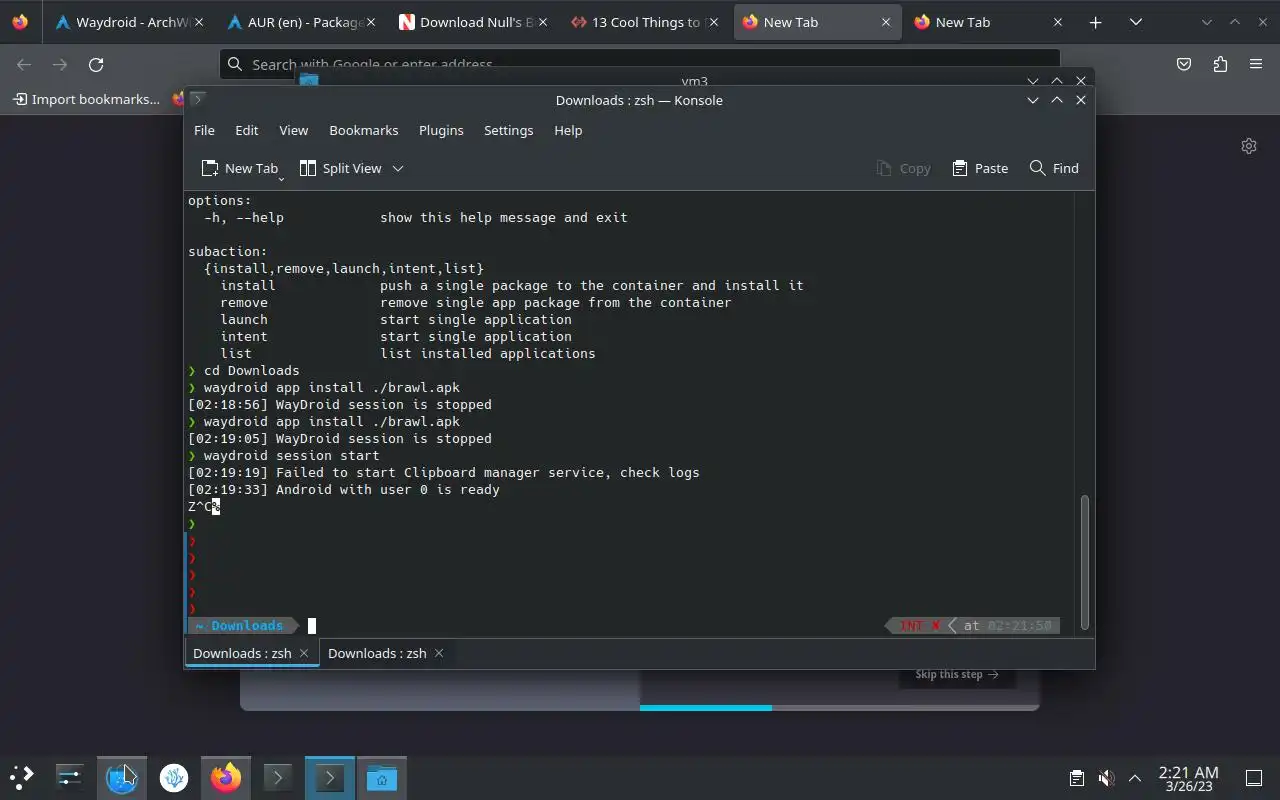Open the New Tab dropdown arrow in Konsole

click(281, 177)
